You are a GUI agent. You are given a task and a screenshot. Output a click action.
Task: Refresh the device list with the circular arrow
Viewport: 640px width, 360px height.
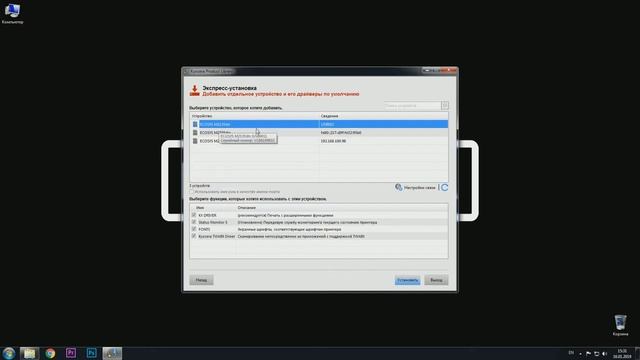(x=444, y=187)
